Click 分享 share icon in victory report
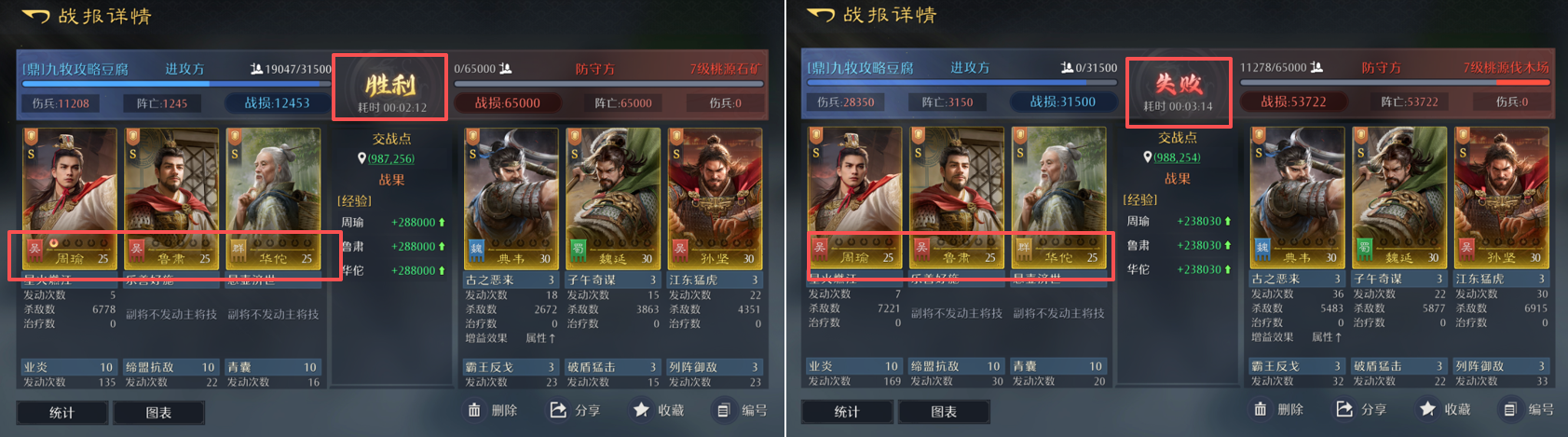Viewport: 1568px width, 437px height. pyautogui.click(x=558, y=410)
